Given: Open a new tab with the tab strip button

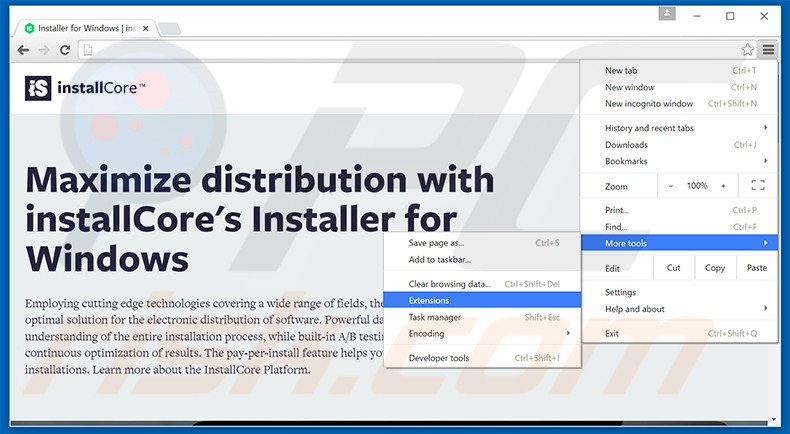Looking at the screenshot, I should point(170,29).
